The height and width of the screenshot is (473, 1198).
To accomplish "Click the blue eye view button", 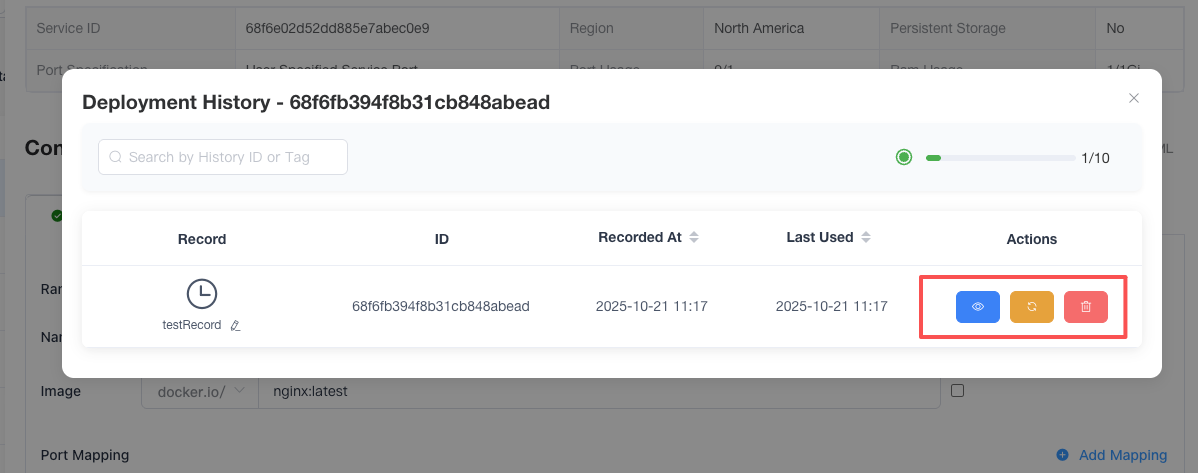I will [x=978, y=307].
